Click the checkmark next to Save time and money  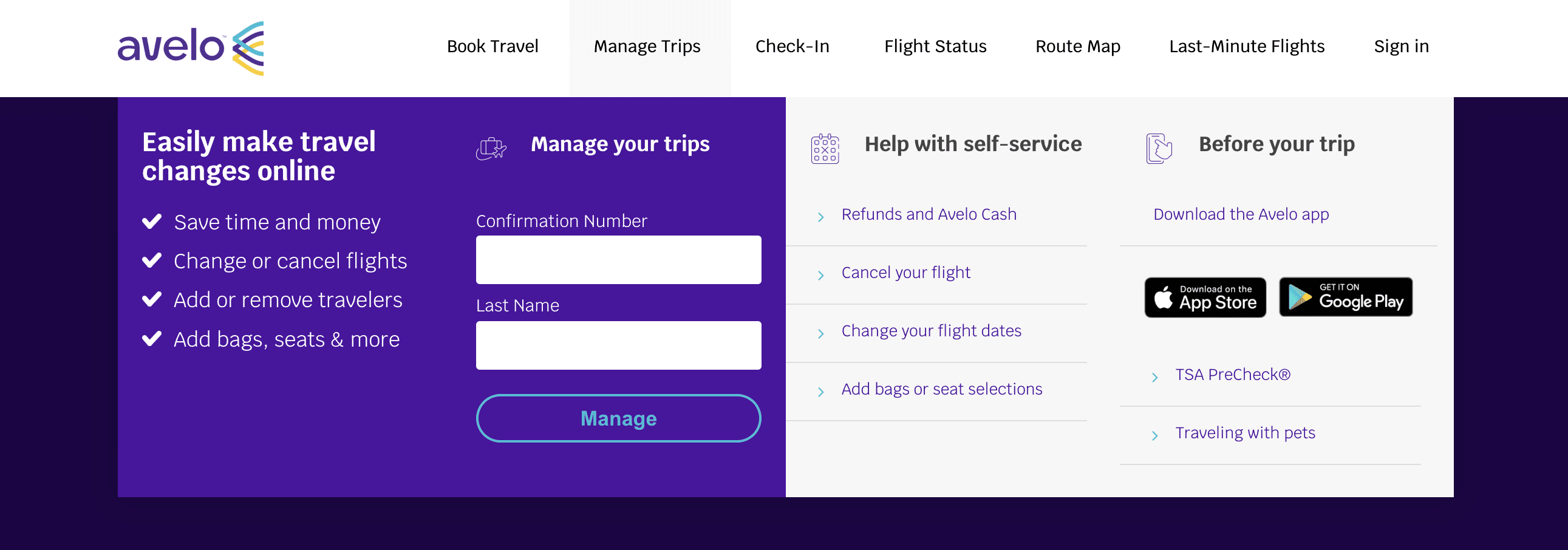click(x=152, y=221)
